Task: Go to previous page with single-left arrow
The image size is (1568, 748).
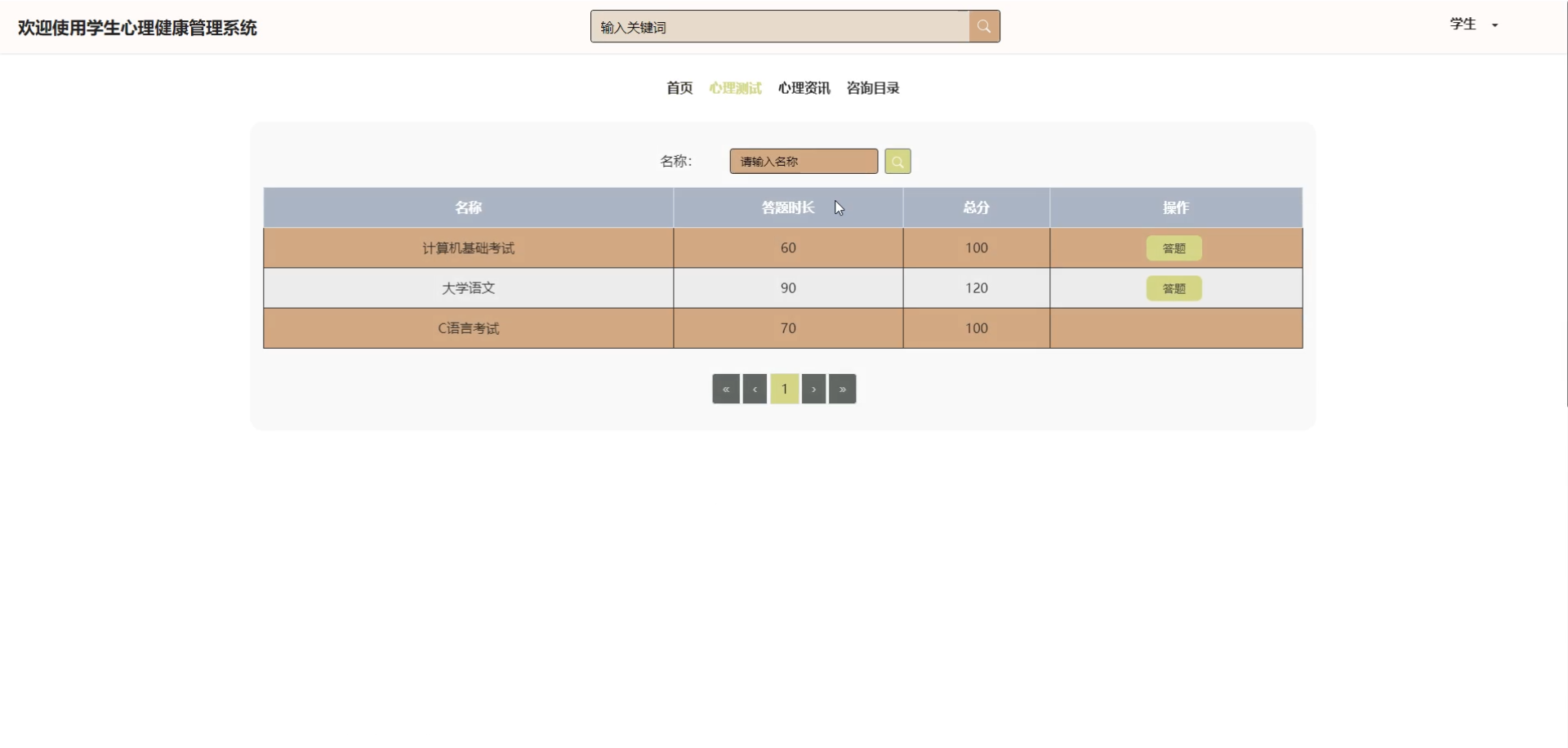Action: tap(755, 390)
